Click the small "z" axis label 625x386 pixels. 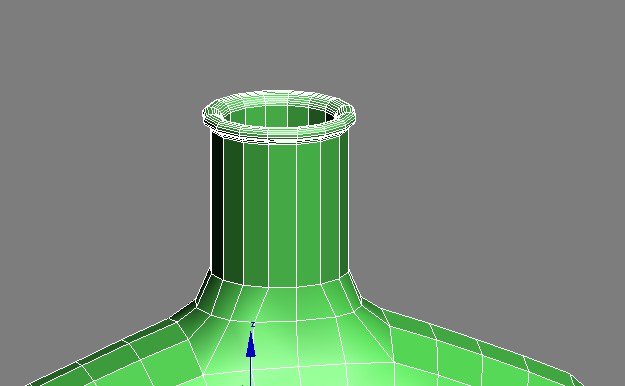coord(252,325)
